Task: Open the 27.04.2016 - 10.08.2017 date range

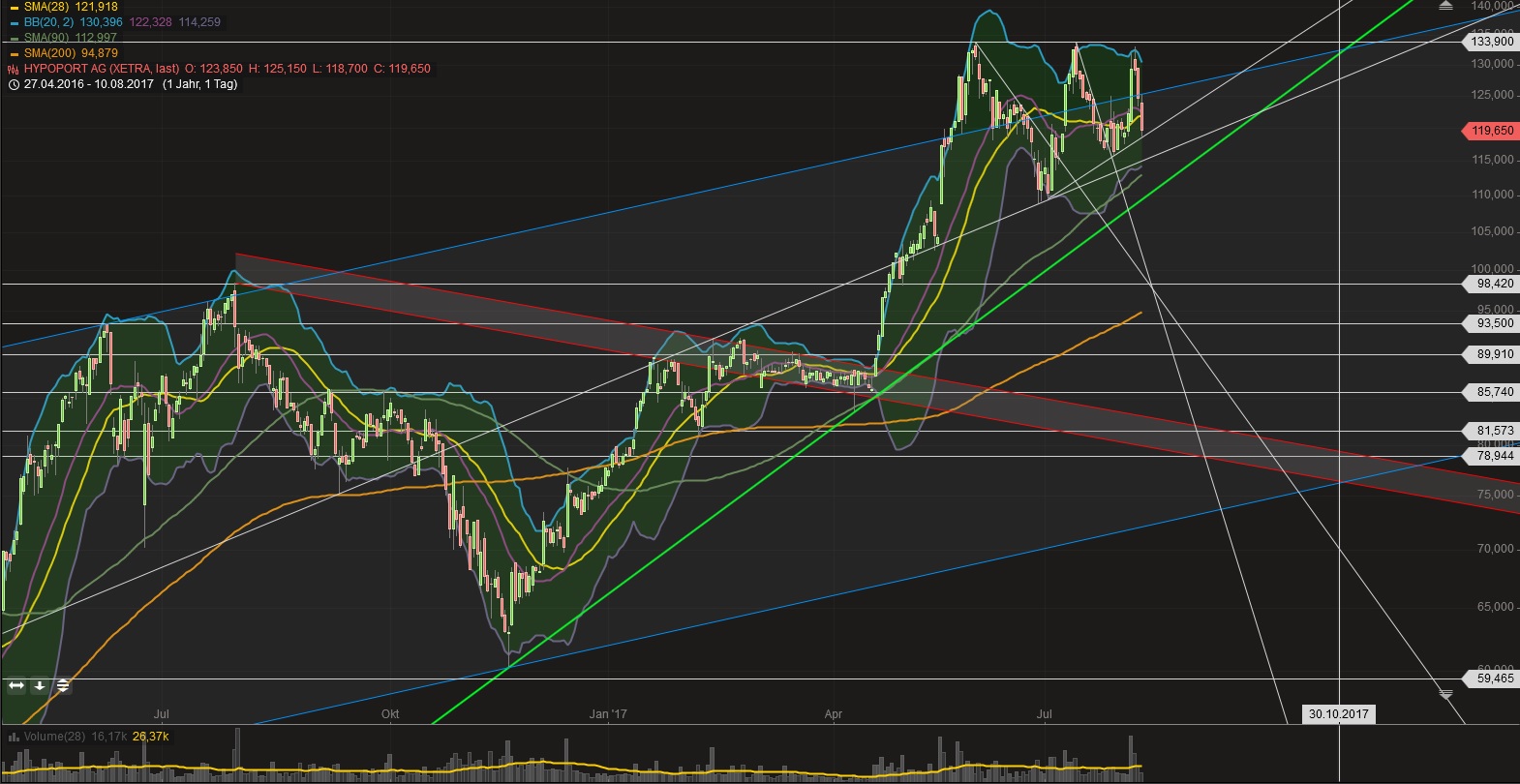Action: coord(89,84)
